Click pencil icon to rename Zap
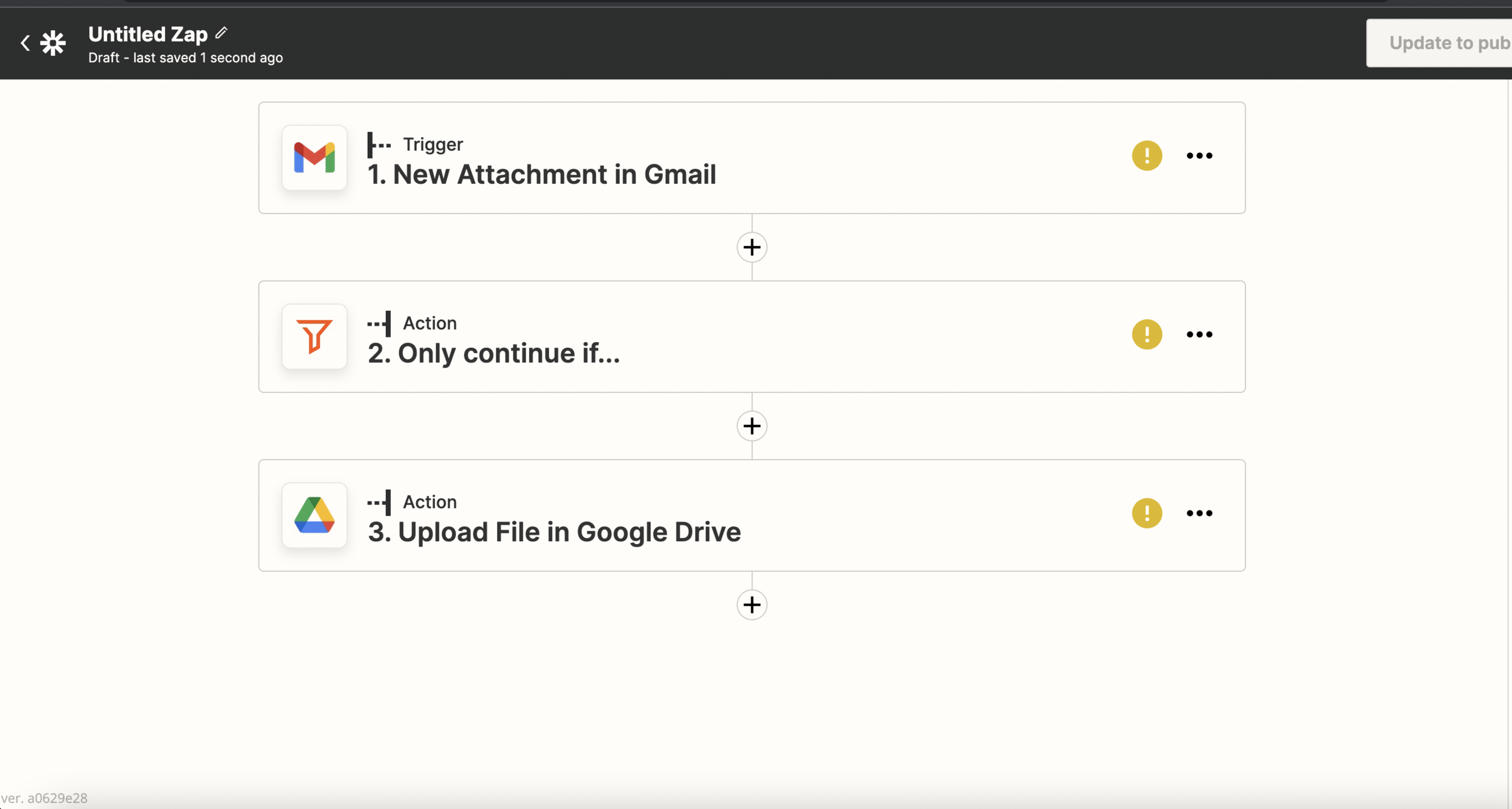Viewport: 1512px width, 809px height. tap(221, 33)
